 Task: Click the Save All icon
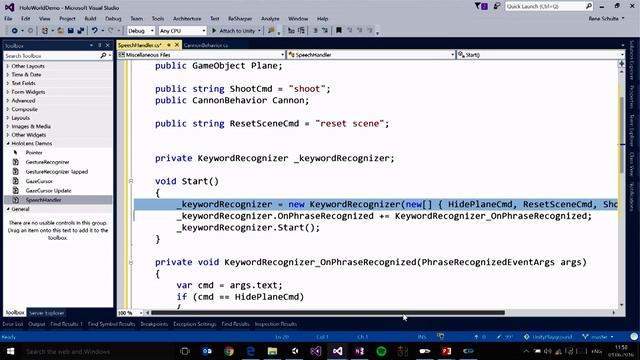point(80,31)
